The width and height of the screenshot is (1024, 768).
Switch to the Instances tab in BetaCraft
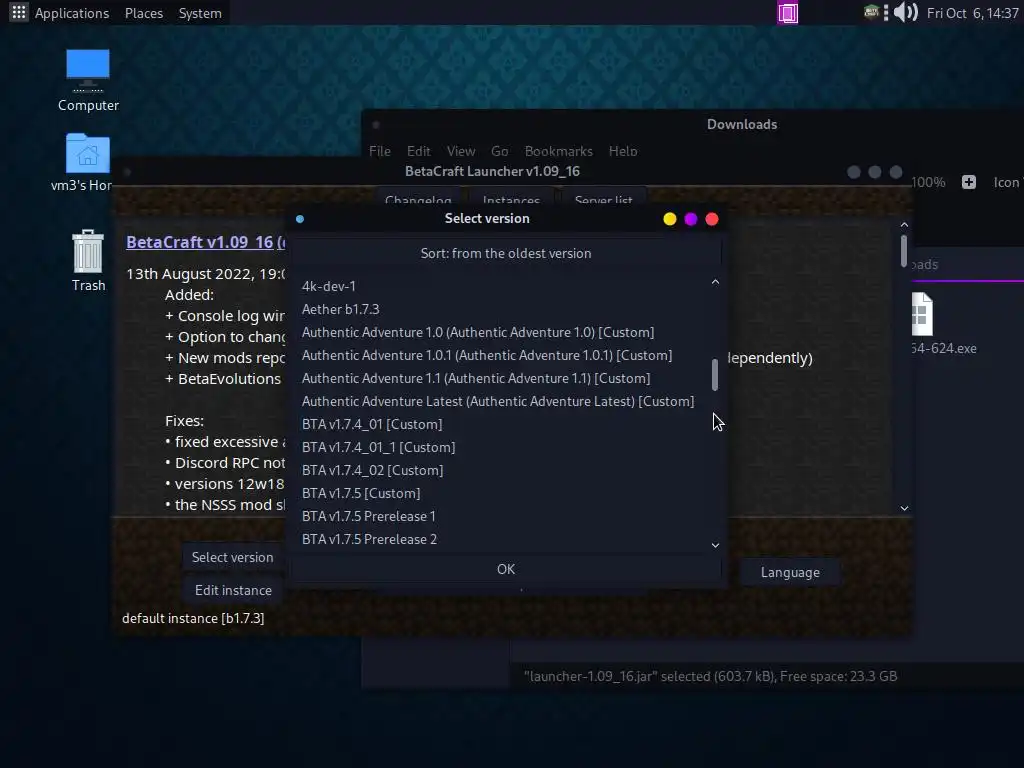coord(511,198)
